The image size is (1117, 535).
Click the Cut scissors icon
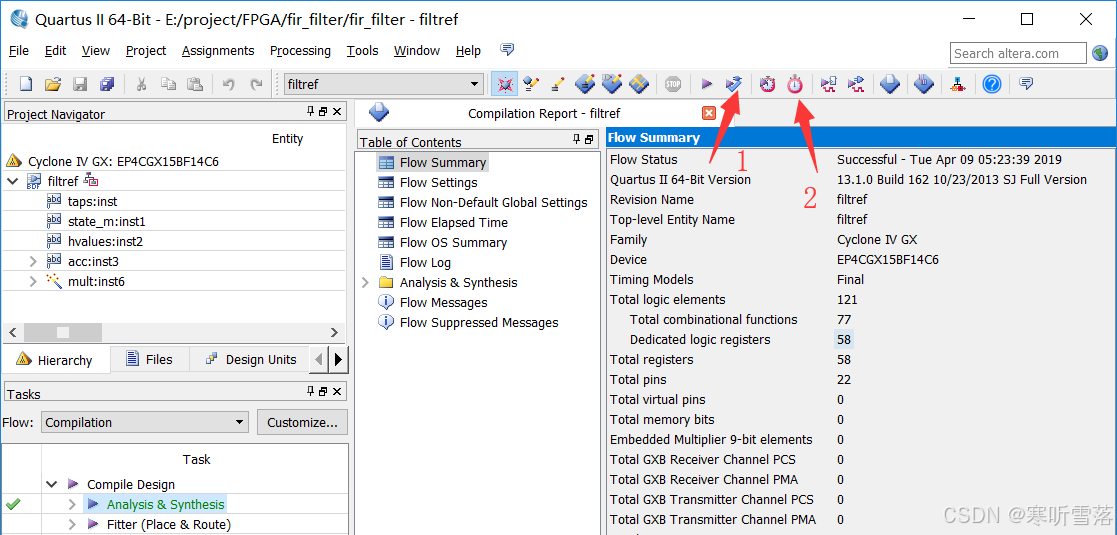pyautogui.click(x=141, y=84)
